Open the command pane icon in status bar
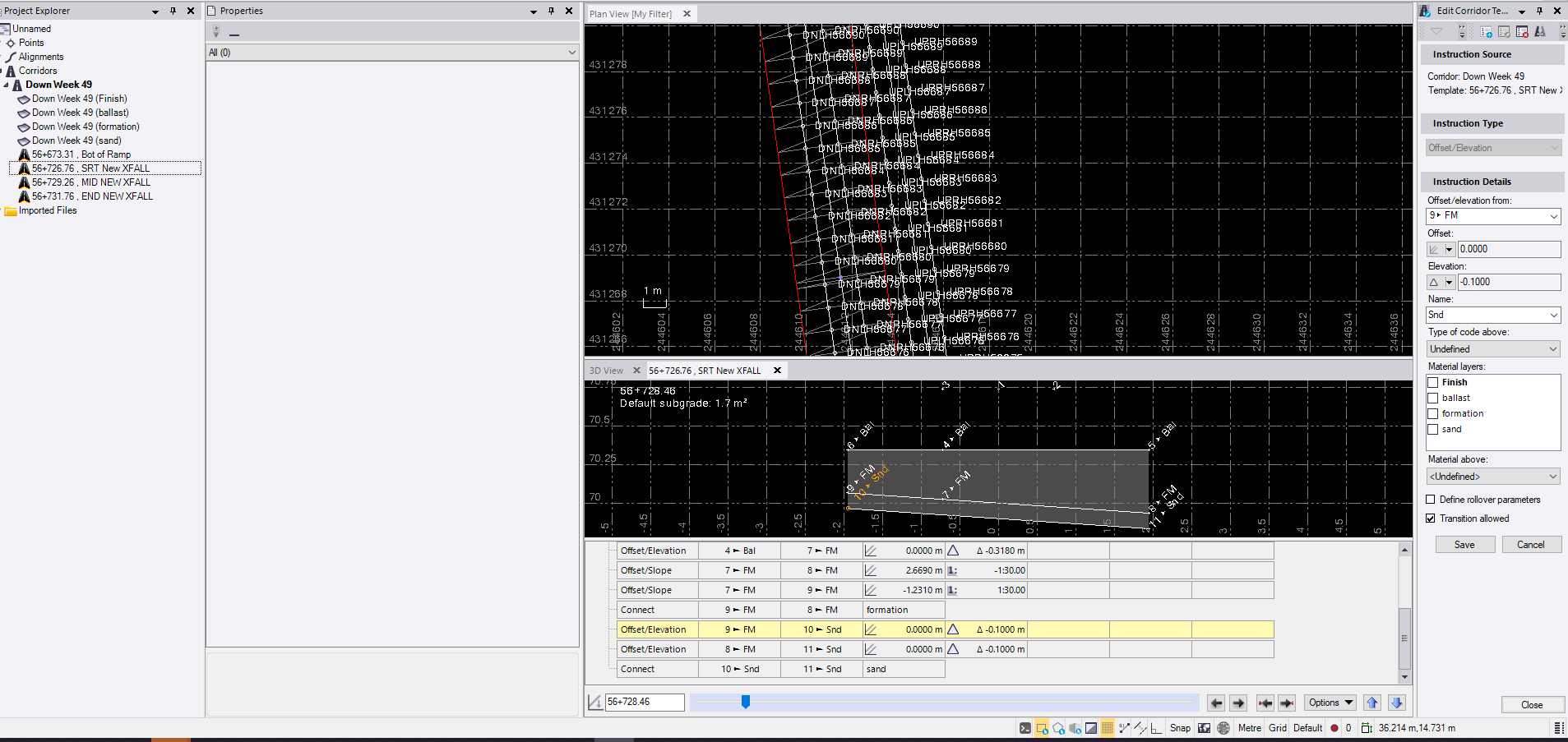This screenshot has width=1568, height=742. point(1025,728)
